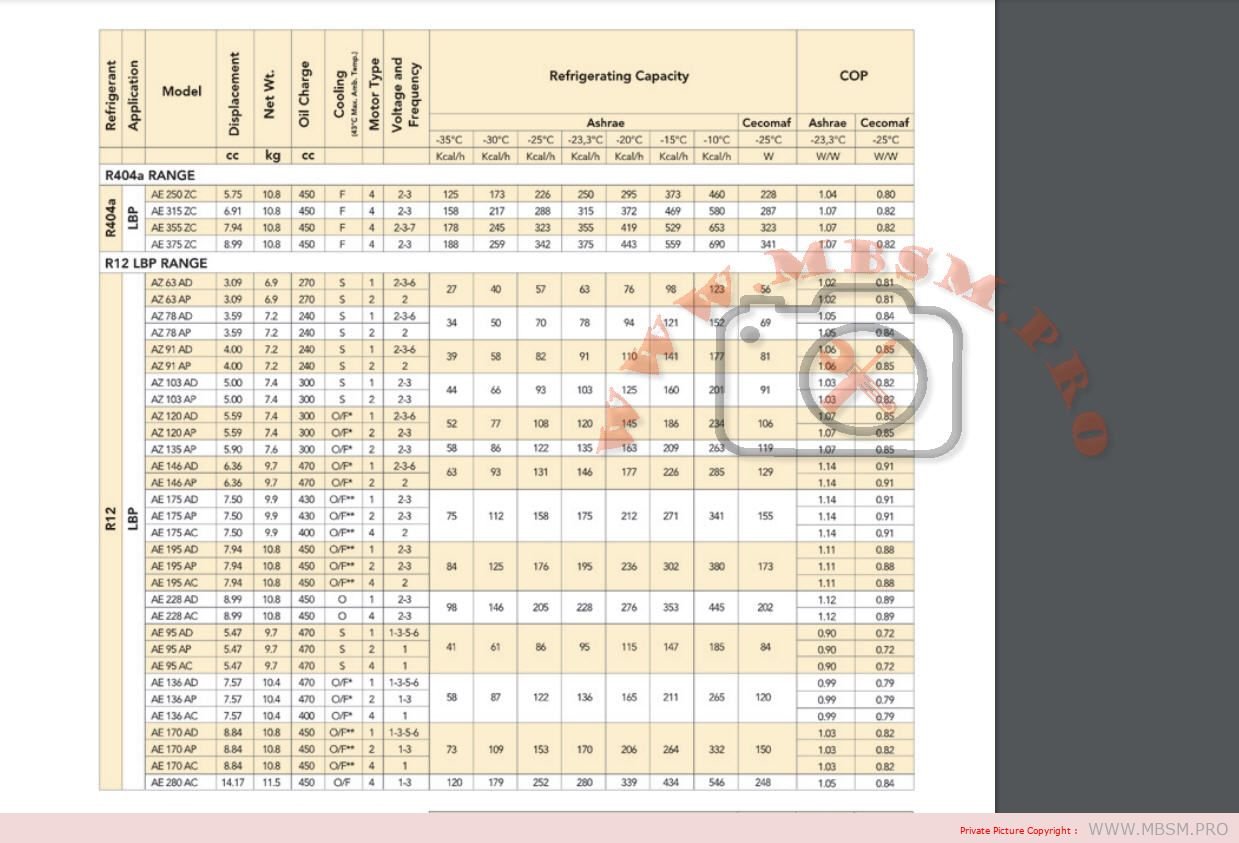This screenshot has width=1239, height=843.
Task: Select the AE 250 ZC model cell
Action: point(174,194)
